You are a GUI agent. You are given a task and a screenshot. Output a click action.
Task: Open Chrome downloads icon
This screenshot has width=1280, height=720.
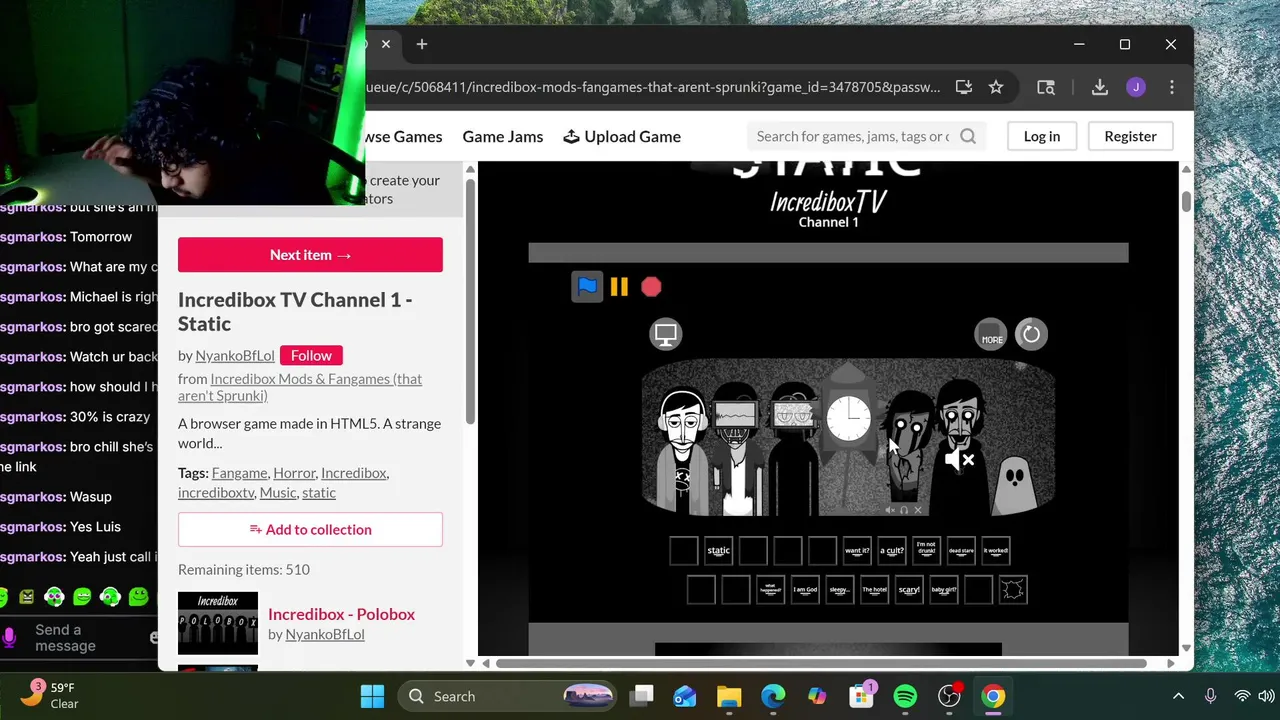(1100, 87)
